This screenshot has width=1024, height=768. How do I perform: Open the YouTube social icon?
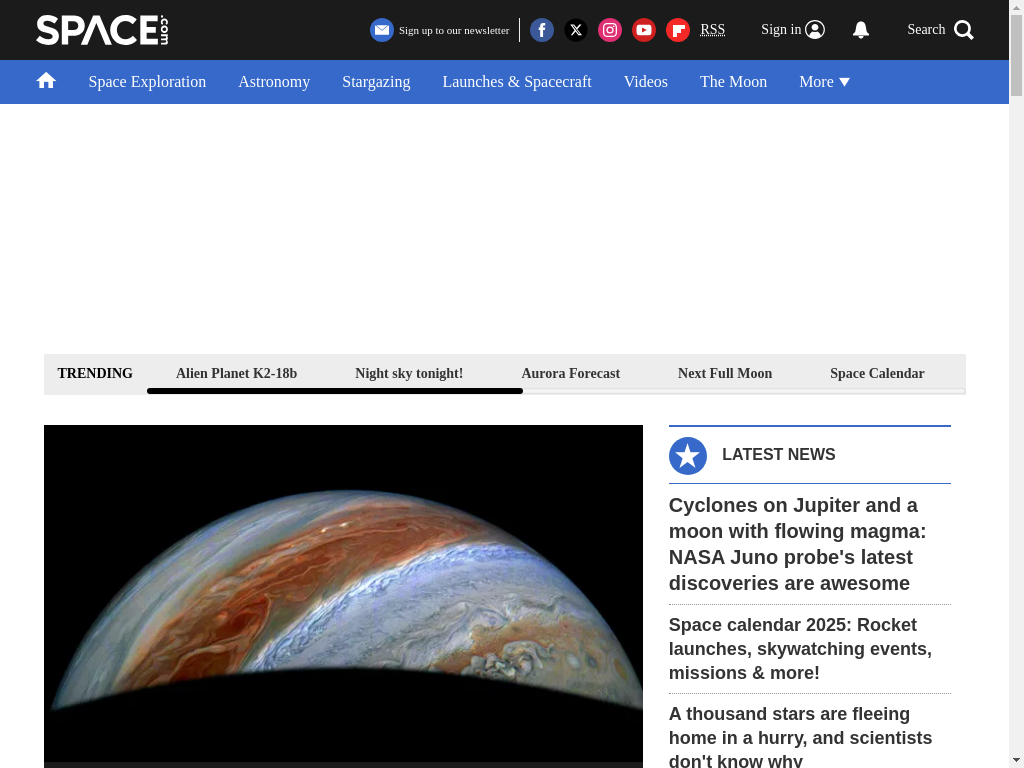click(x=644, y=30)
